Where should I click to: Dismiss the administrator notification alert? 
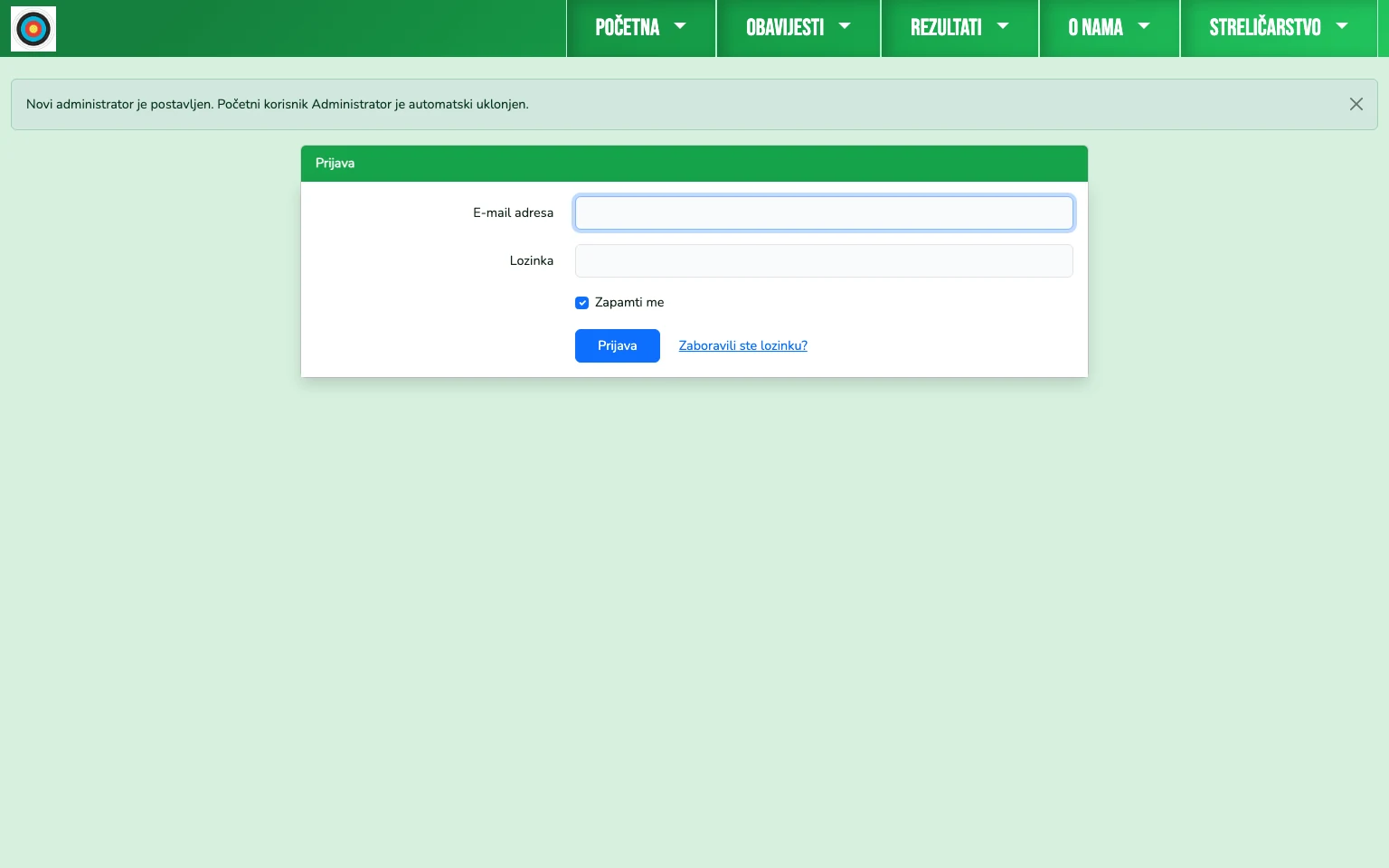[x=1356, y=104]
